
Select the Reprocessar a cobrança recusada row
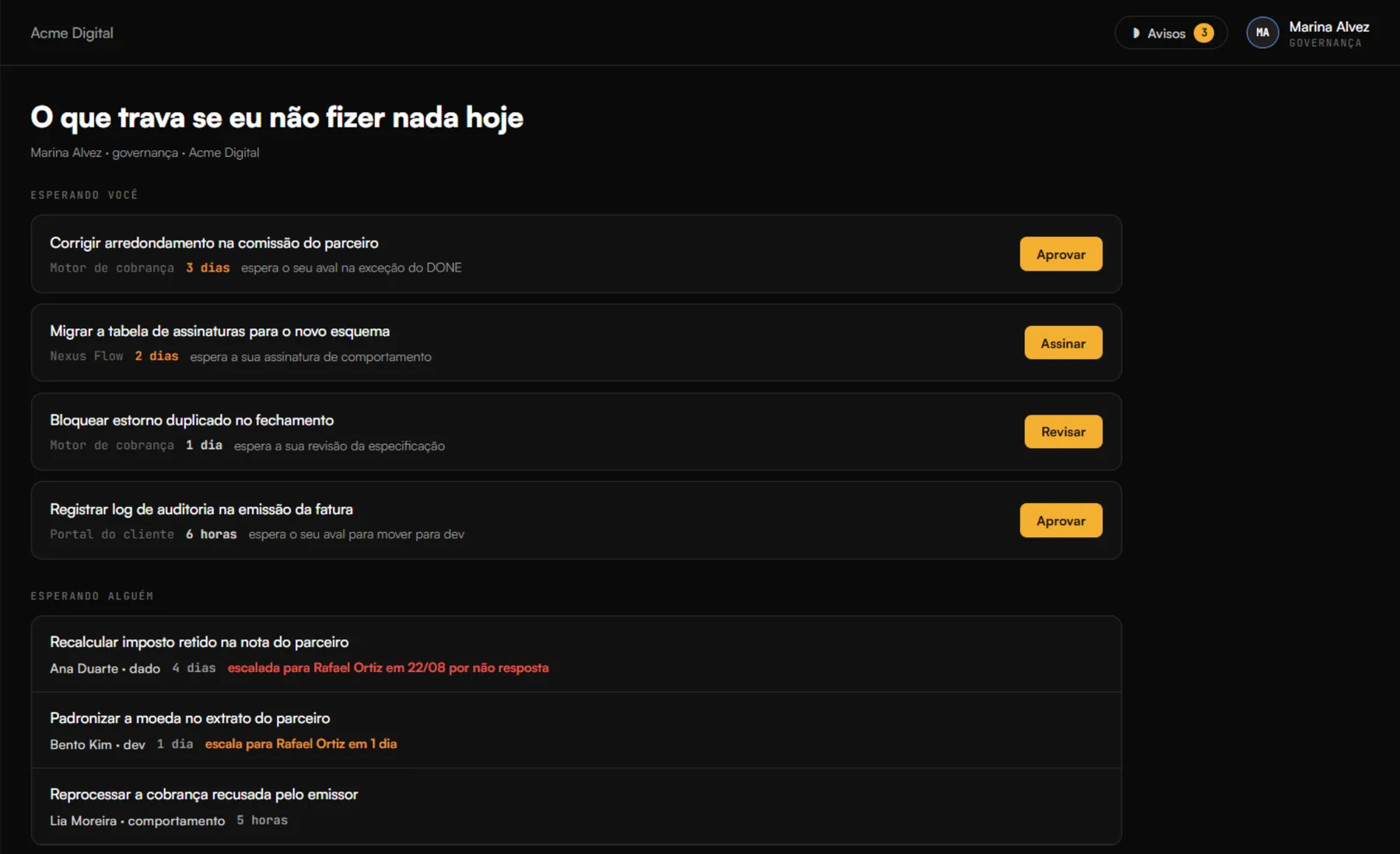576,807
